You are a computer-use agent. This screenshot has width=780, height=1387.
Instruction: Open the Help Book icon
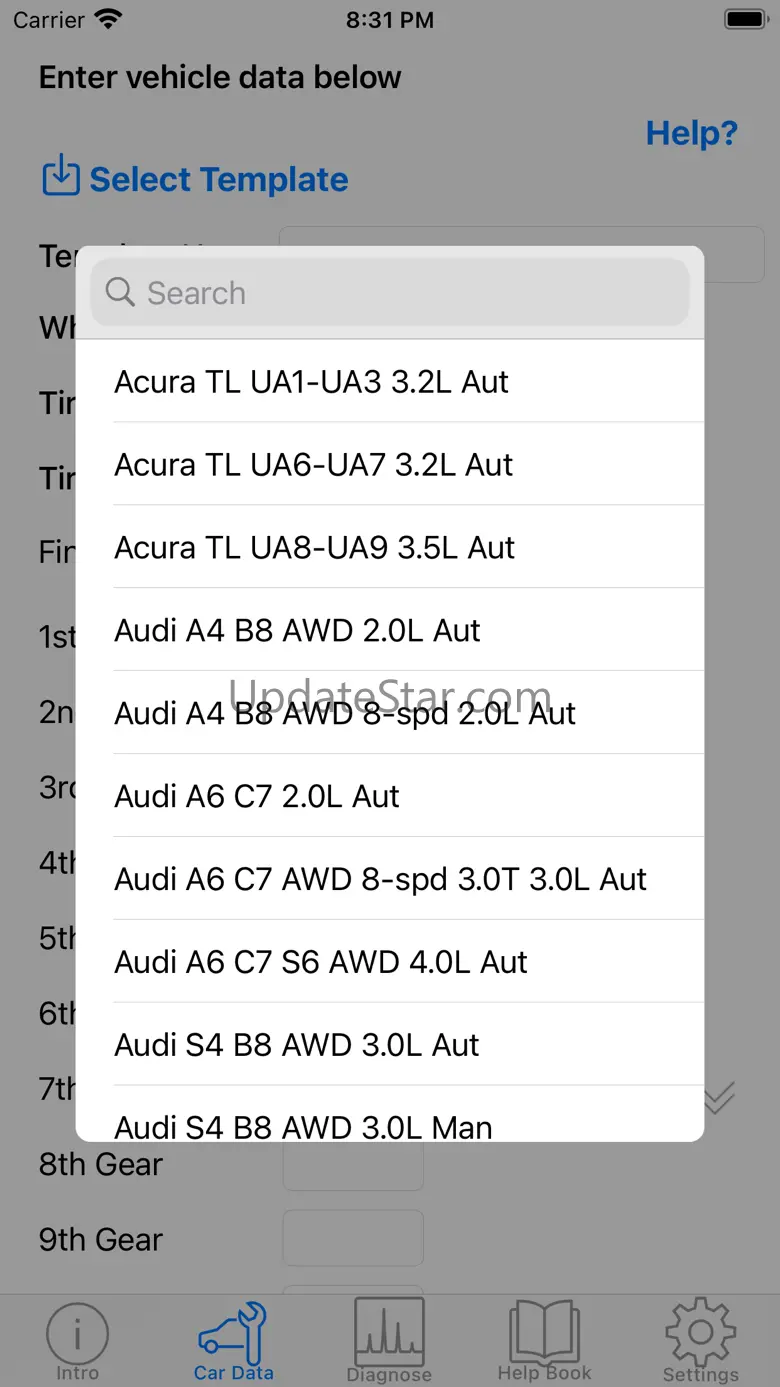[x=545, y=1333]
